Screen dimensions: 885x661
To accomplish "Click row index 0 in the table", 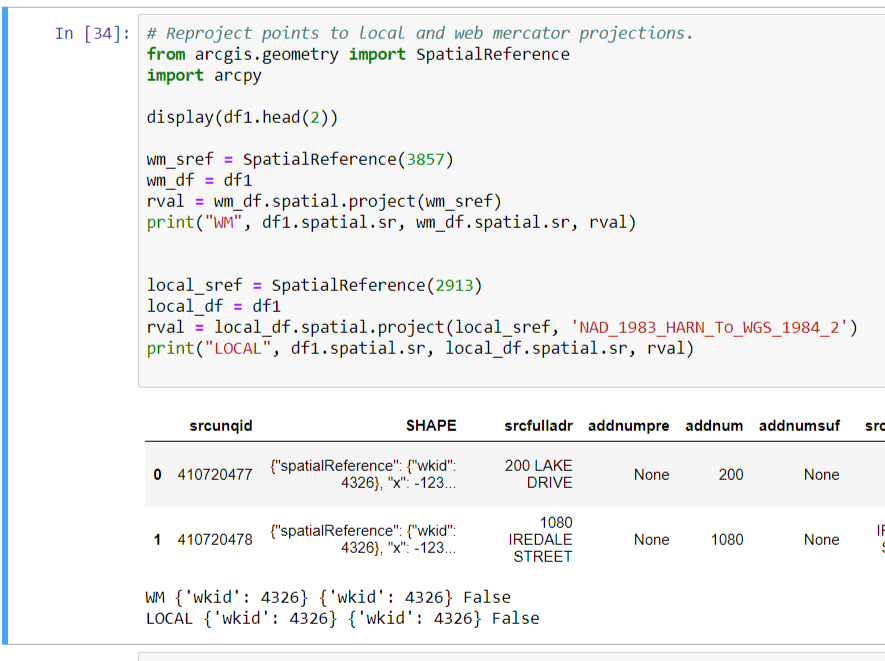I will tap(157, 475).
